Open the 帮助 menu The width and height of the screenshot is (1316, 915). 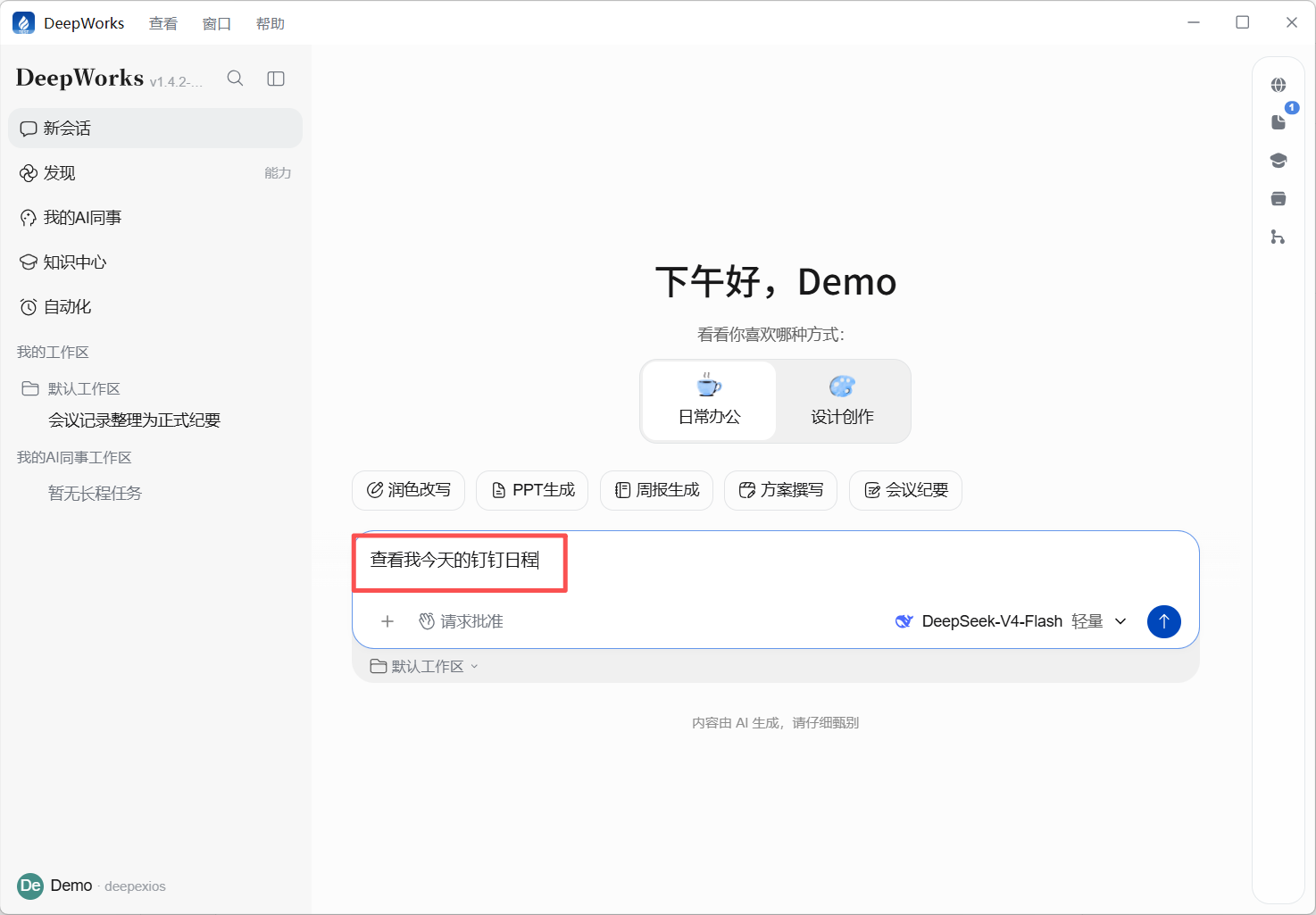[271, 23]
